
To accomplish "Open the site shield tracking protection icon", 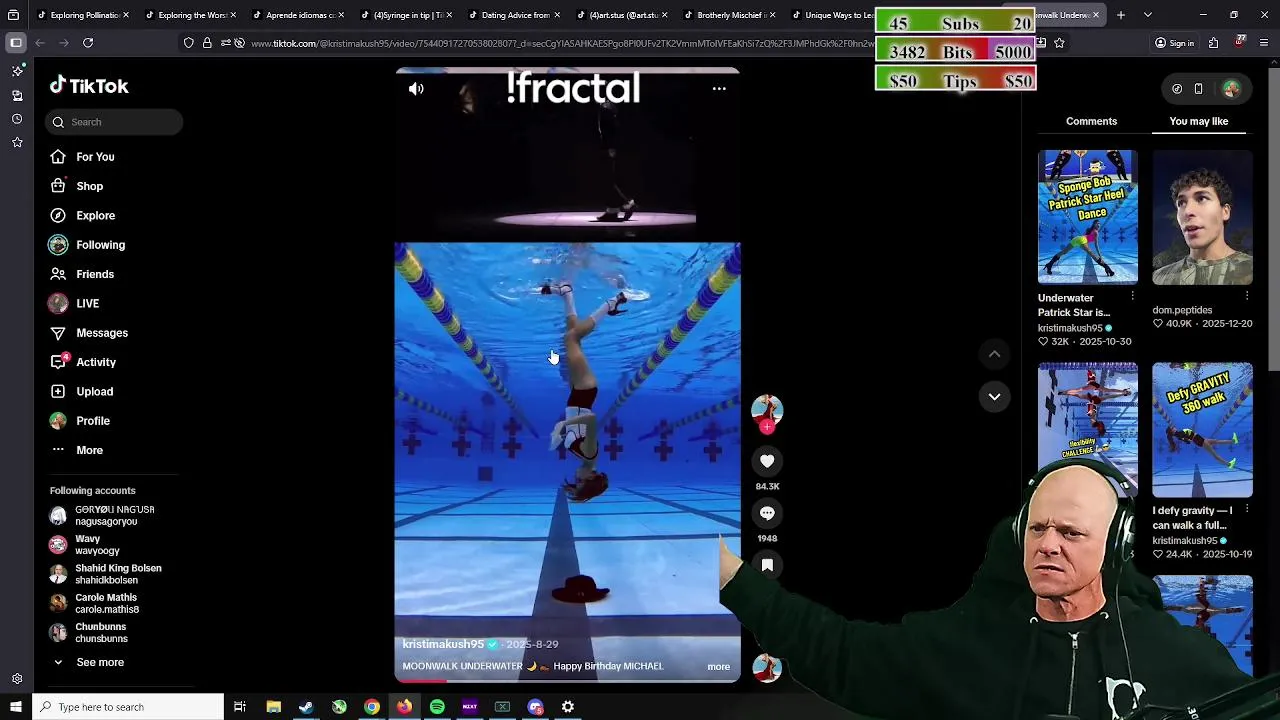I will [188, 43].
